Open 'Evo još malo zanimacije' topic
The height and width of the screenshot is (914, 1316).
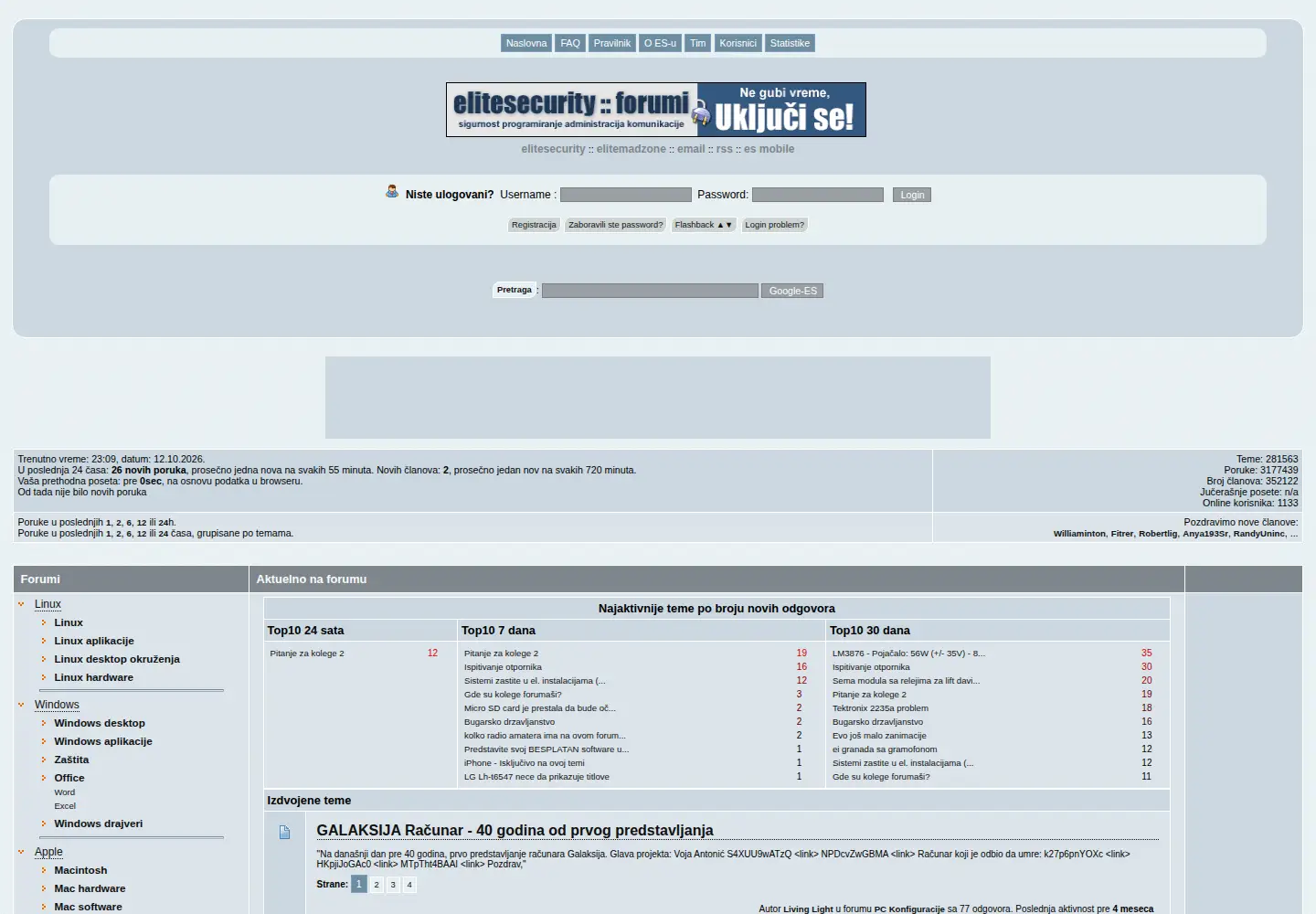pyautogui.click(x=879, y=736)
